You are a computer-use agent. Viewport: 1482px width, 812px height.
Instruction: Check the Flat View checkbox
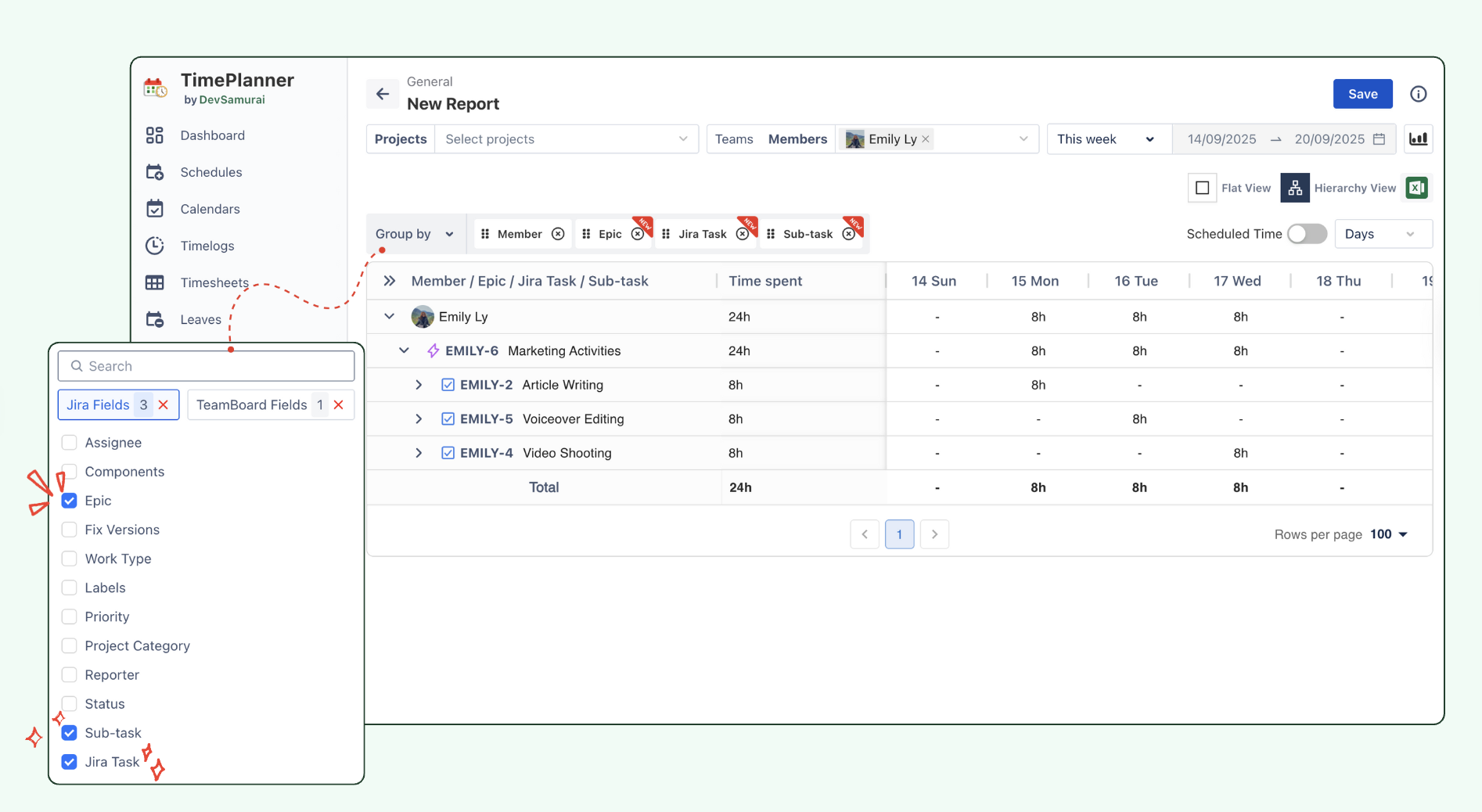(x=1203, y=188)
